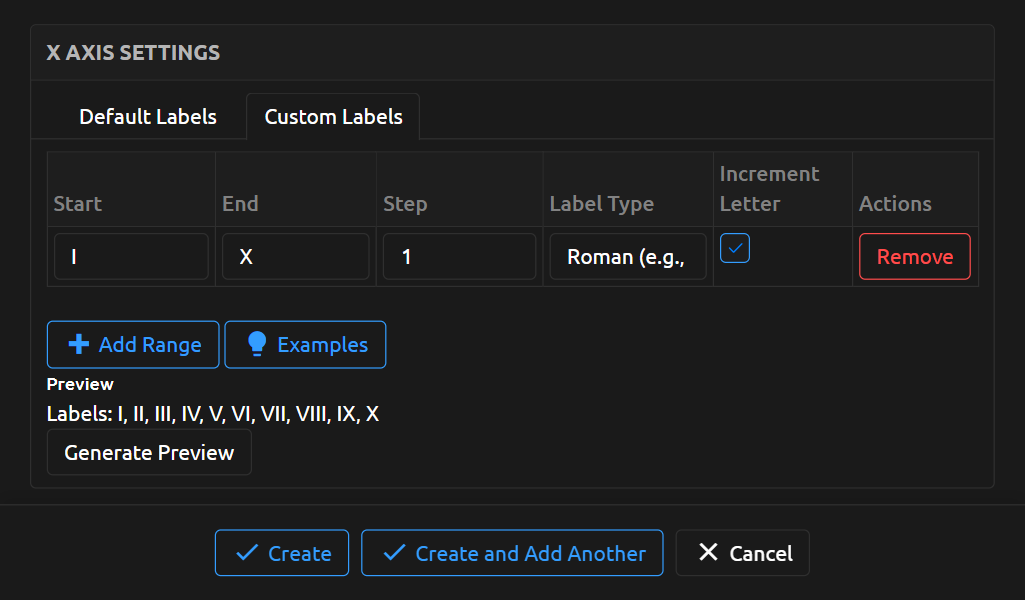Click the X AXIS SETTINGS panel header
This screenshot has width=1025, height=600.
tap(133, 53)
